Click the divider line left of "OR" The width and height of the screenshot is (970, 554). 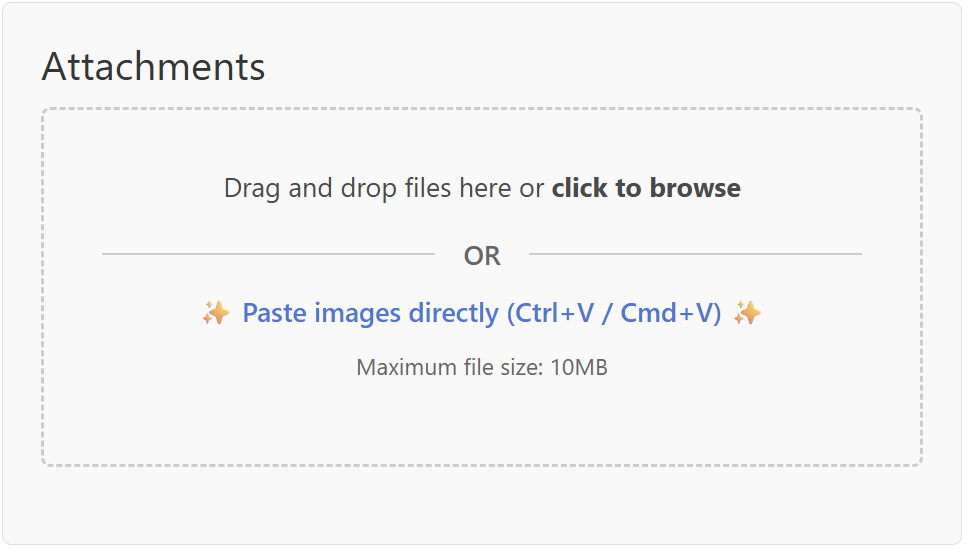(x=268, y=254)
